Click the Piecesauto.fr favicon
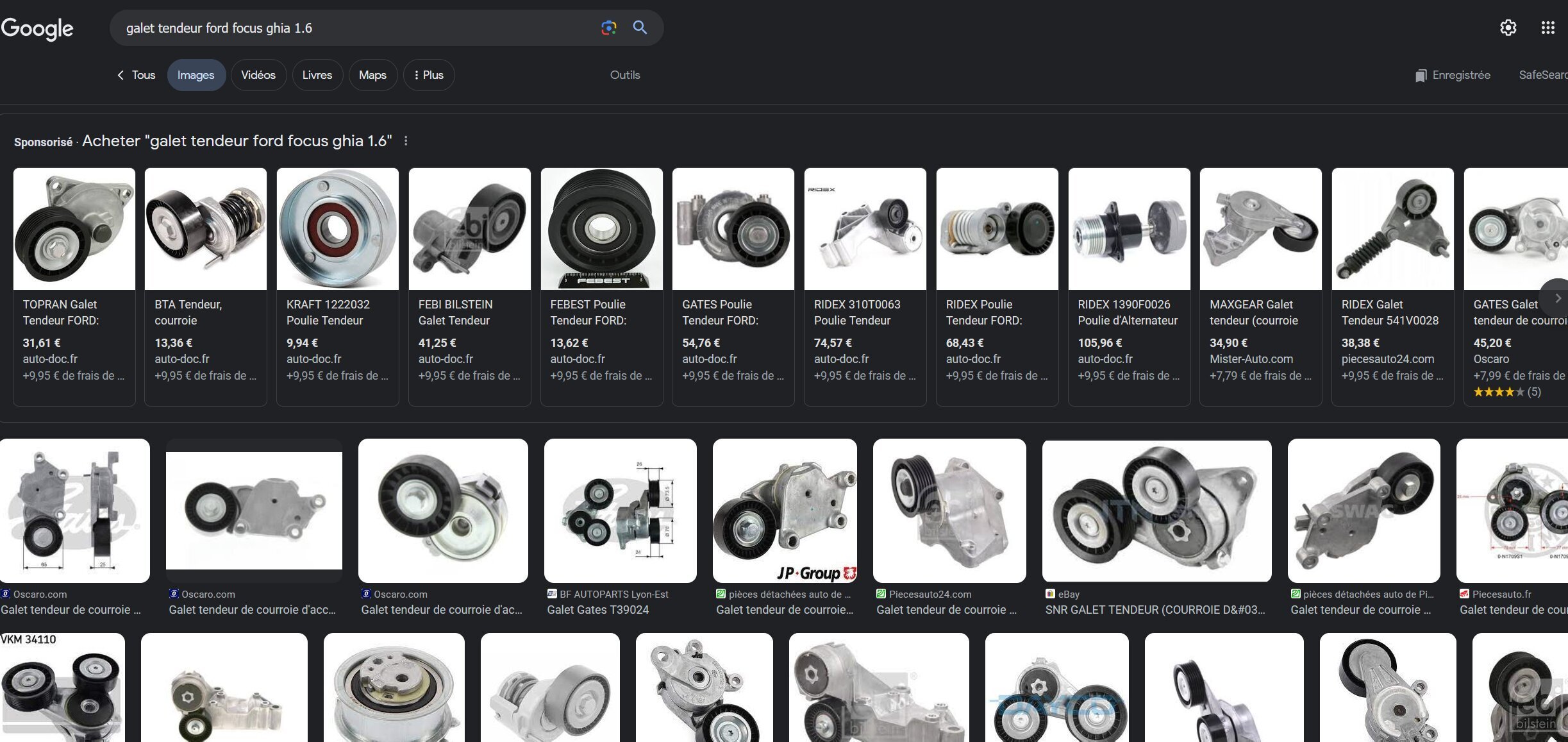This screenshot has width=1568, height=742. 1464,594
